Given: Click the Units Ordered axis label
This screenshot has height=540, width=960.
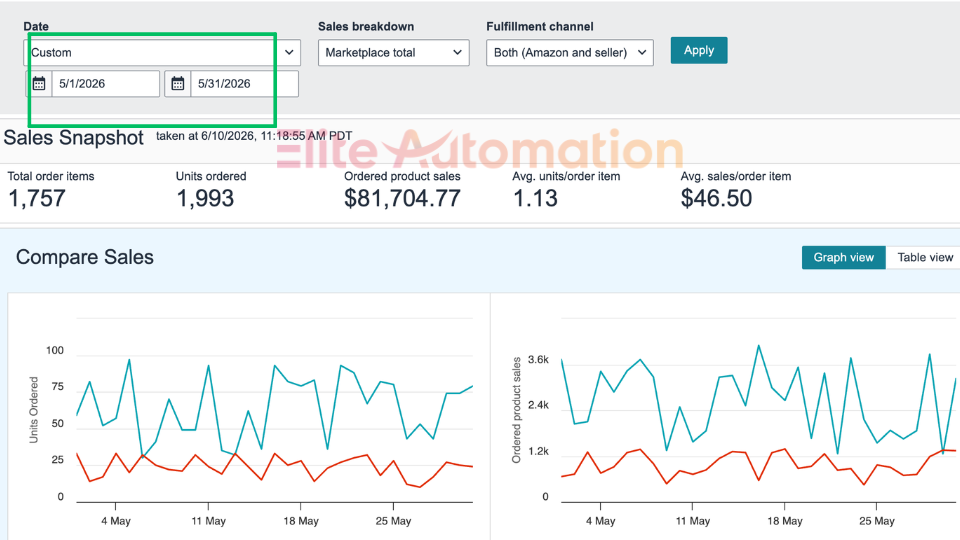Looking at the screenshot, I should tap(34, 410).
